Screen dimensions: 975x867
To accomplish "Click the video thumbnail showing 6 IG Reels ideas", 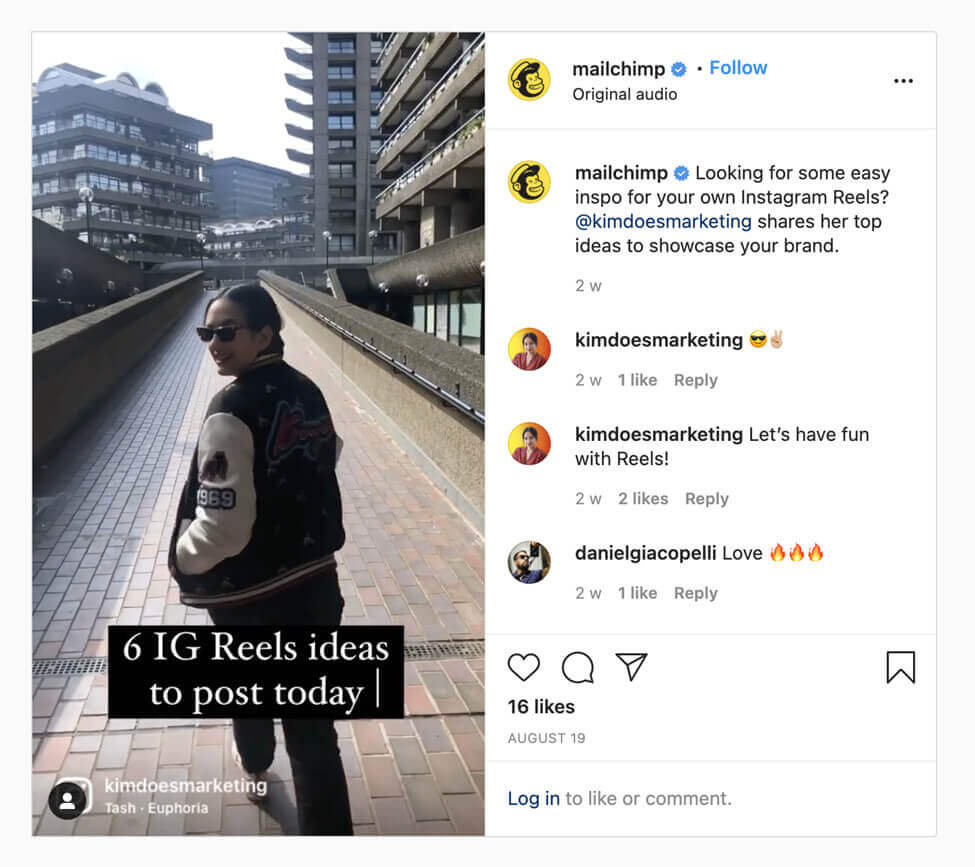I will [x=258, y=420].
